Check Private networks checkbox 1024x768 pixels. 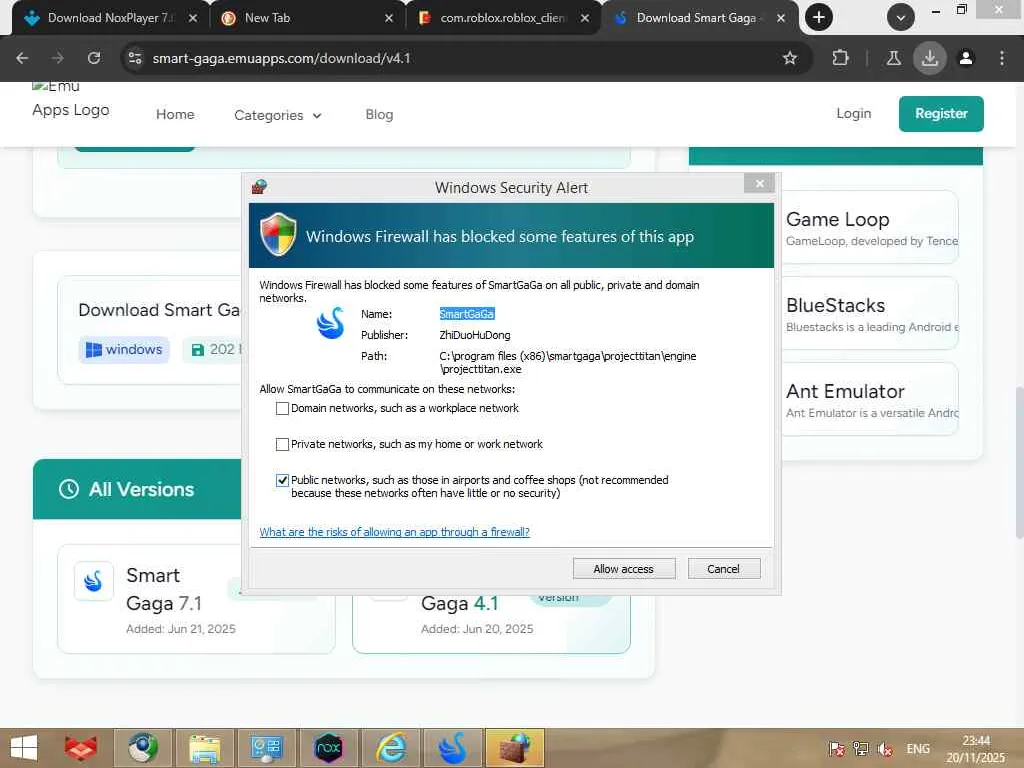click(282, 445)
